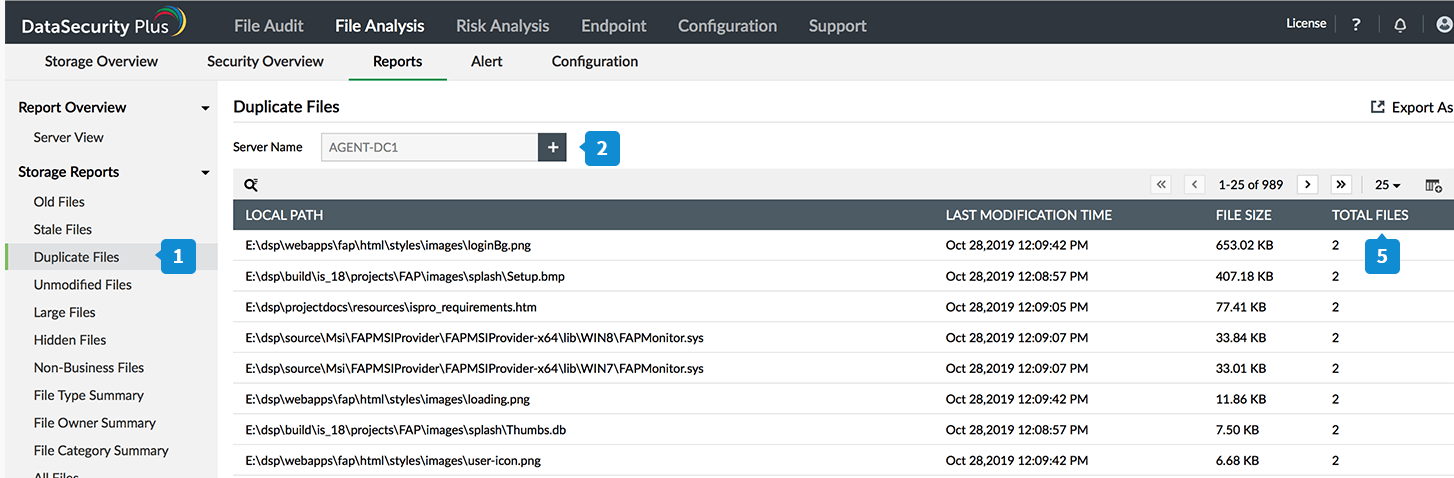Open the add/remove columns icon
1454x478 pixels.
tap(1433, 185)
